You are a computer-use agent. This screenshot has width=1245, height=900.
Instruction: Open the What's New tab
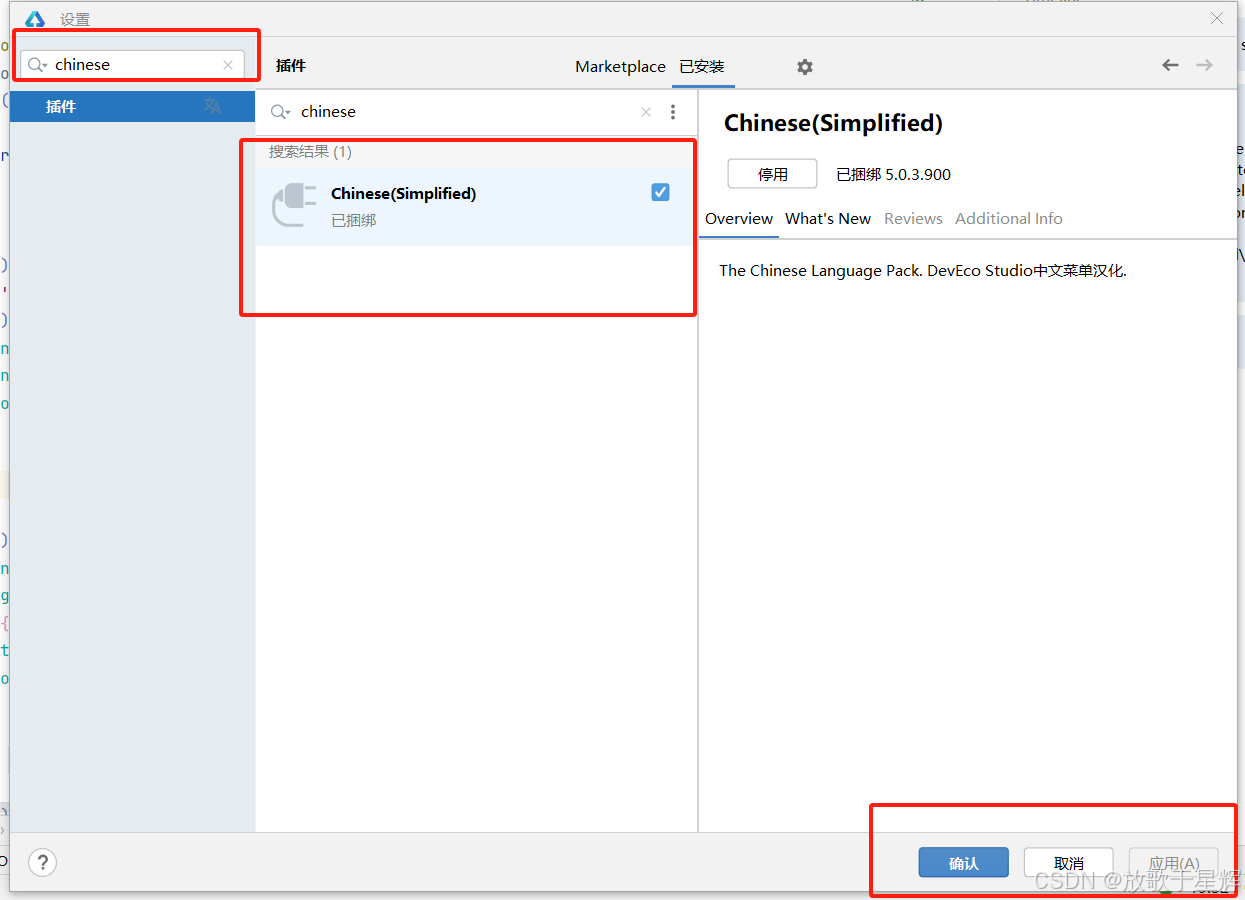point(828,219)
